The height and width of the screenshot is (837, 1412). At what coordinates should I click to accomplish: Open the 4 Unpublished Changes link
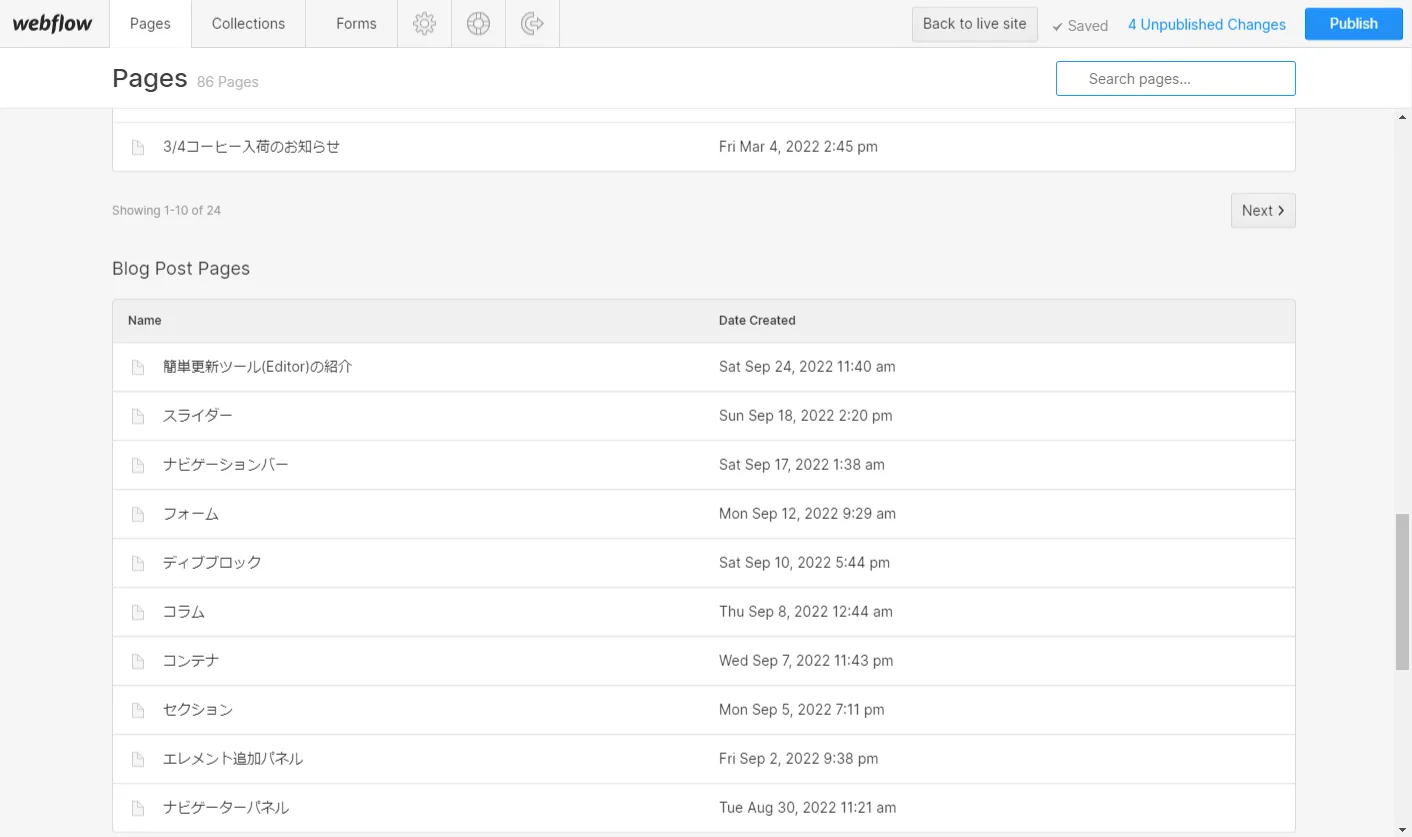coord(1206,25)
